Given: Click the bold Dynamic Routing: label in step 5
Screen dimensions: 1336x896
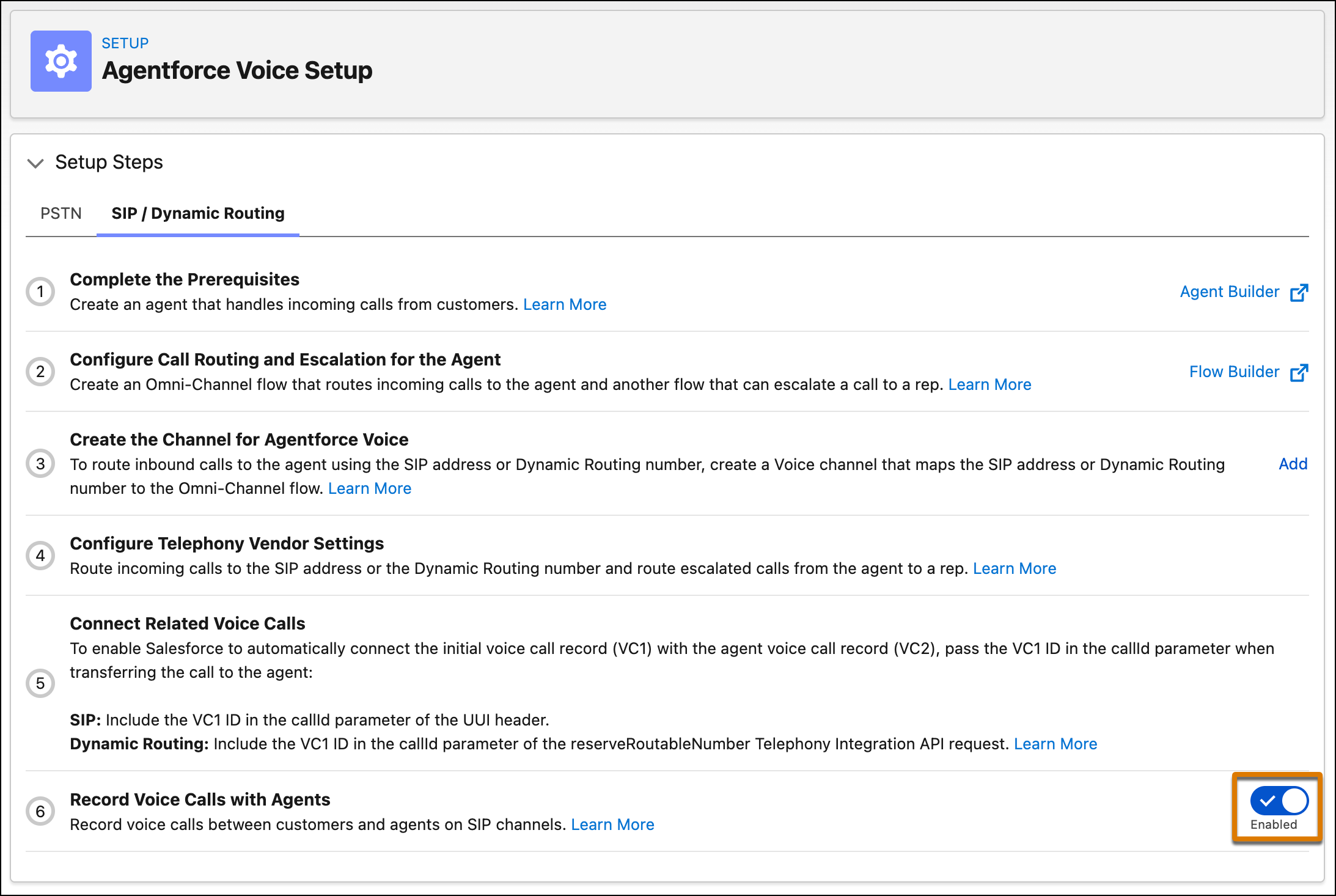Looking at the screenshot, I should 139,744.
